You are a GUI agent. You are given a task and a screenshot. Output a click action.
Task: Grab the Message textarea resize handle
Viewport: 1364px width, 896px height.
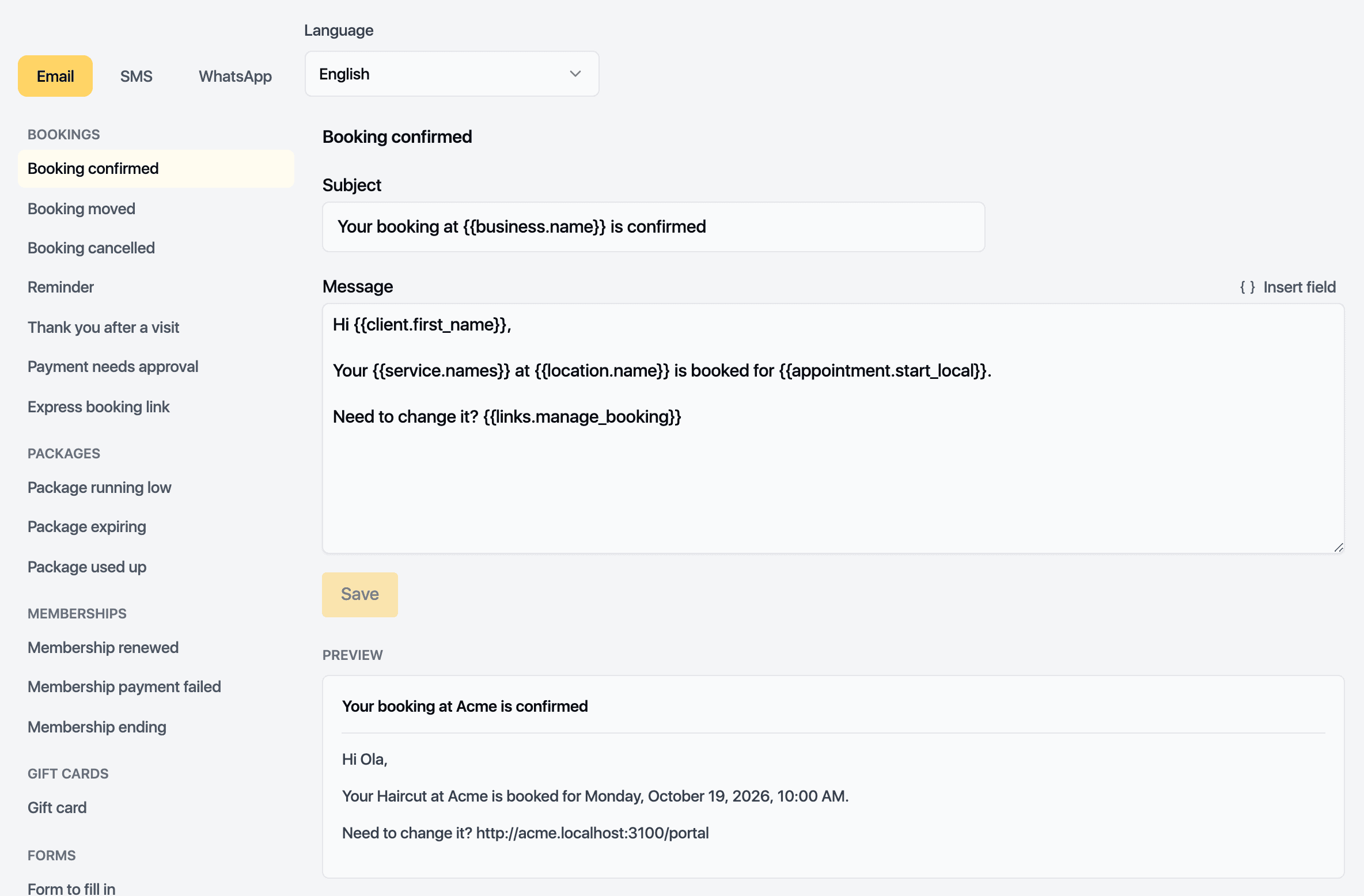coord(1338,547)
